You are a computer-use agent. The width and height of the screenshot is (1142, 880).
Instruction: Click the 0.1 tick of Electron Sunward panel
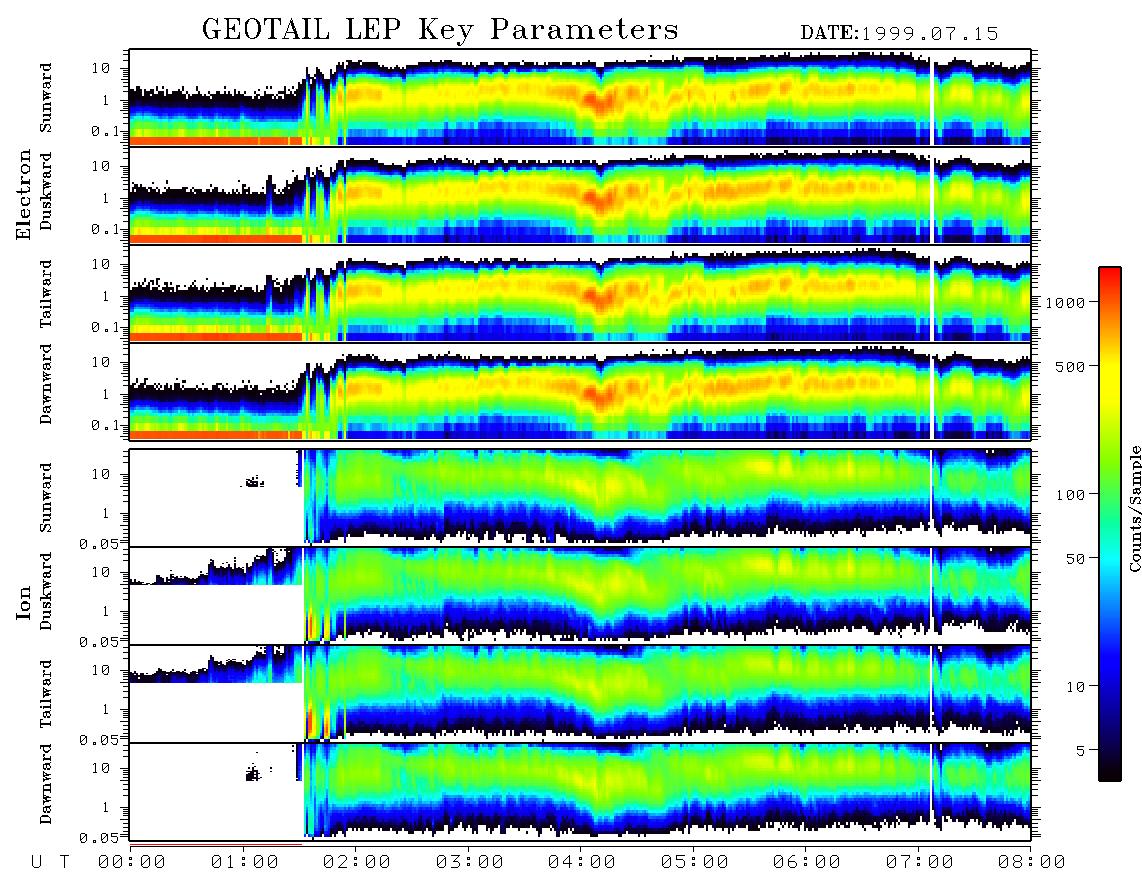click(x=105, y=131)
